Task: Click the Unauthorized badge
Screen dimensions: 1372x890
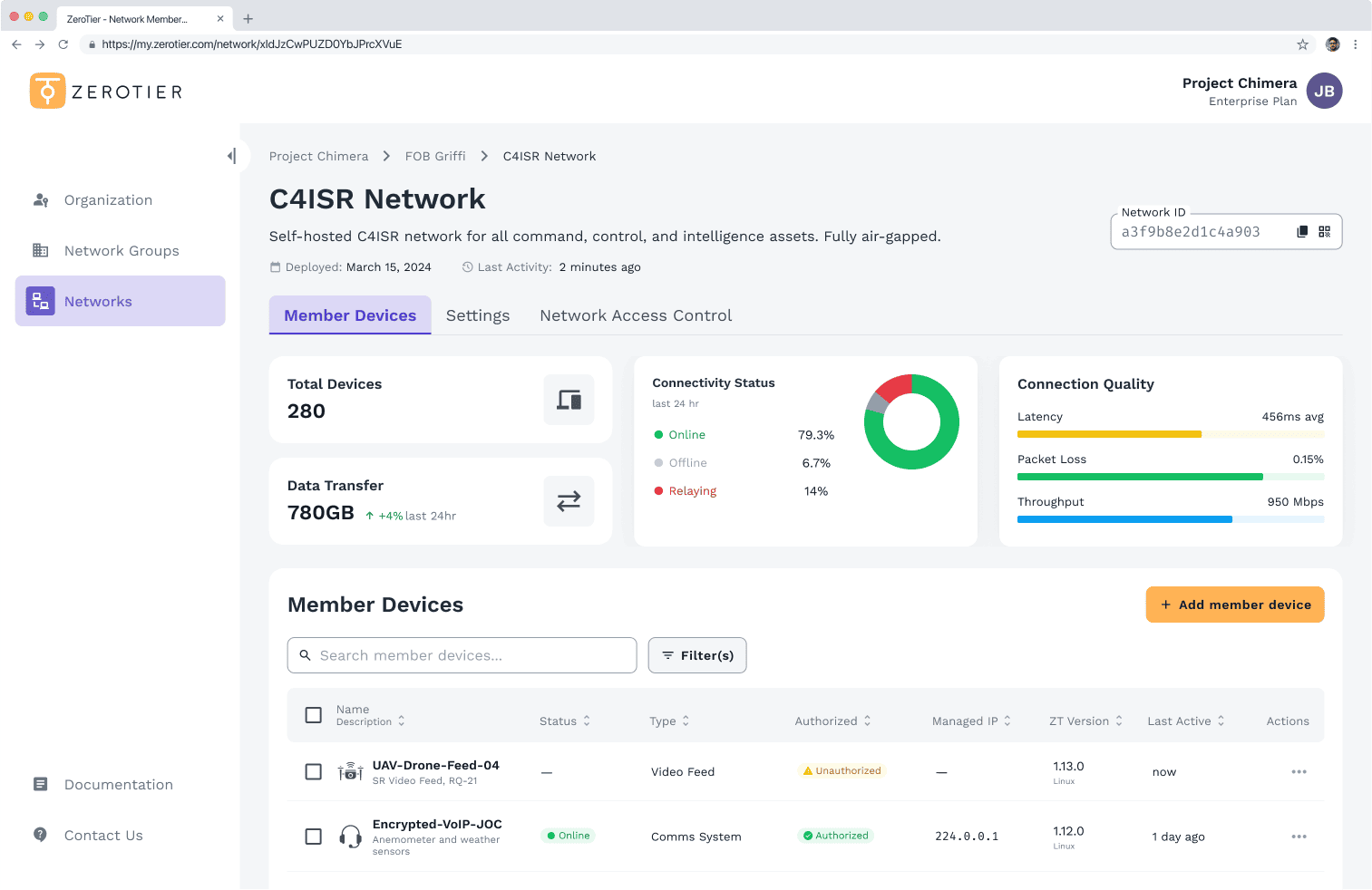Action: 842,771
